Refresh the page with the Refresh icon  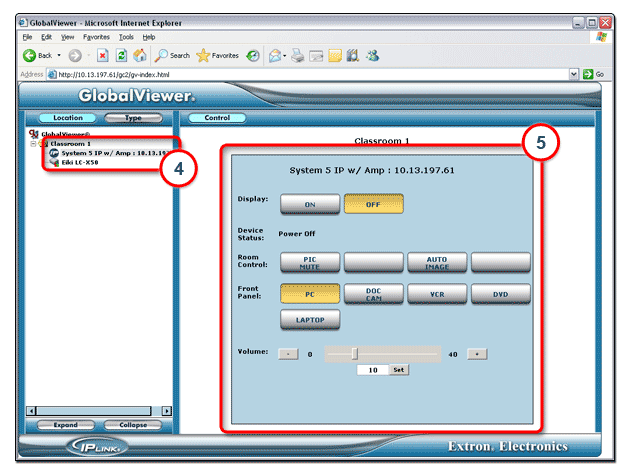click(x=119, y=55)
